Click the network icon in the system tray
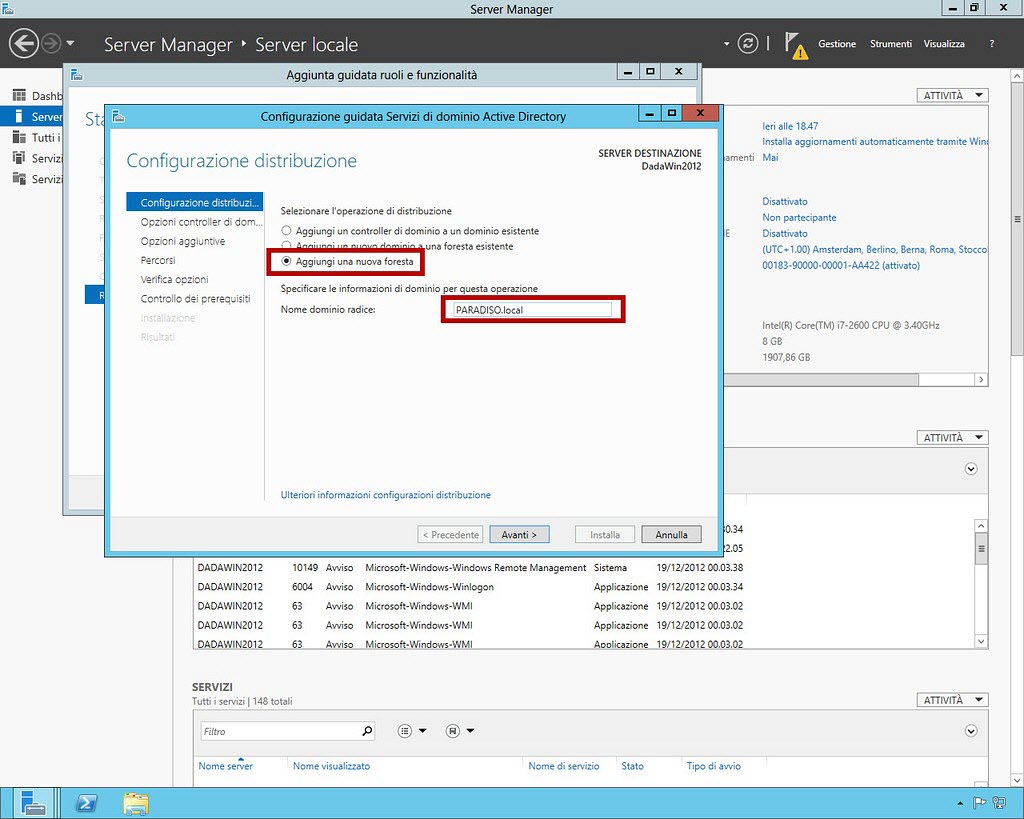Viewport: 1024px width, 819px height. point(999,803)
